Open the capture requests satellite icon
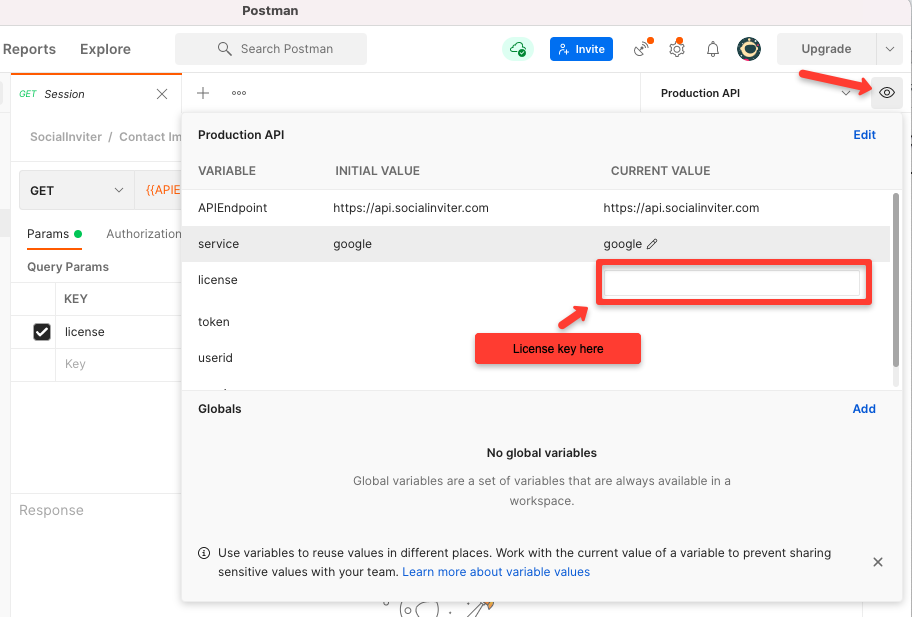 coord(643,49)
